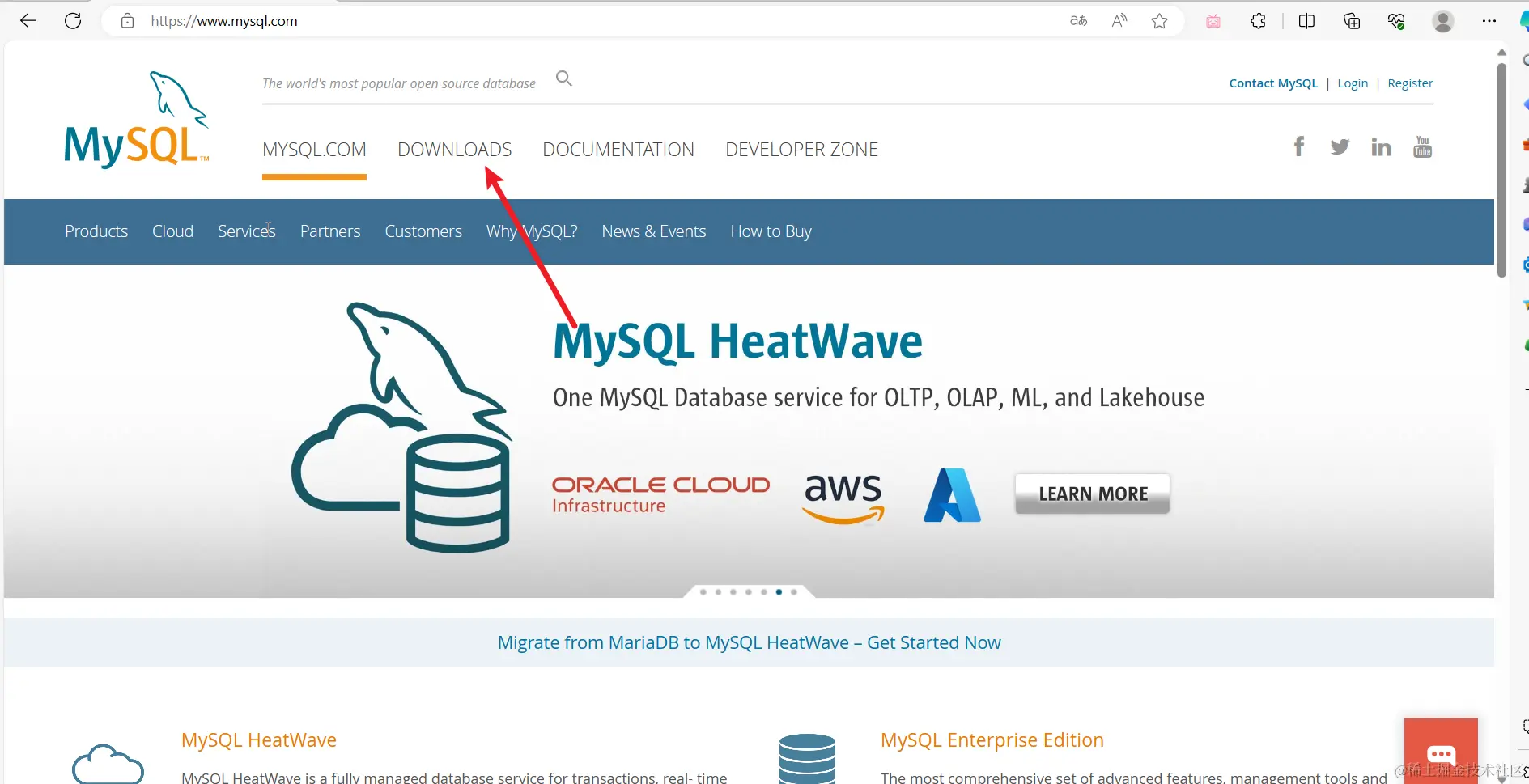Click the Login link
The height and width of the screenshot is (784, 1529).
(x=1353, y=83)
